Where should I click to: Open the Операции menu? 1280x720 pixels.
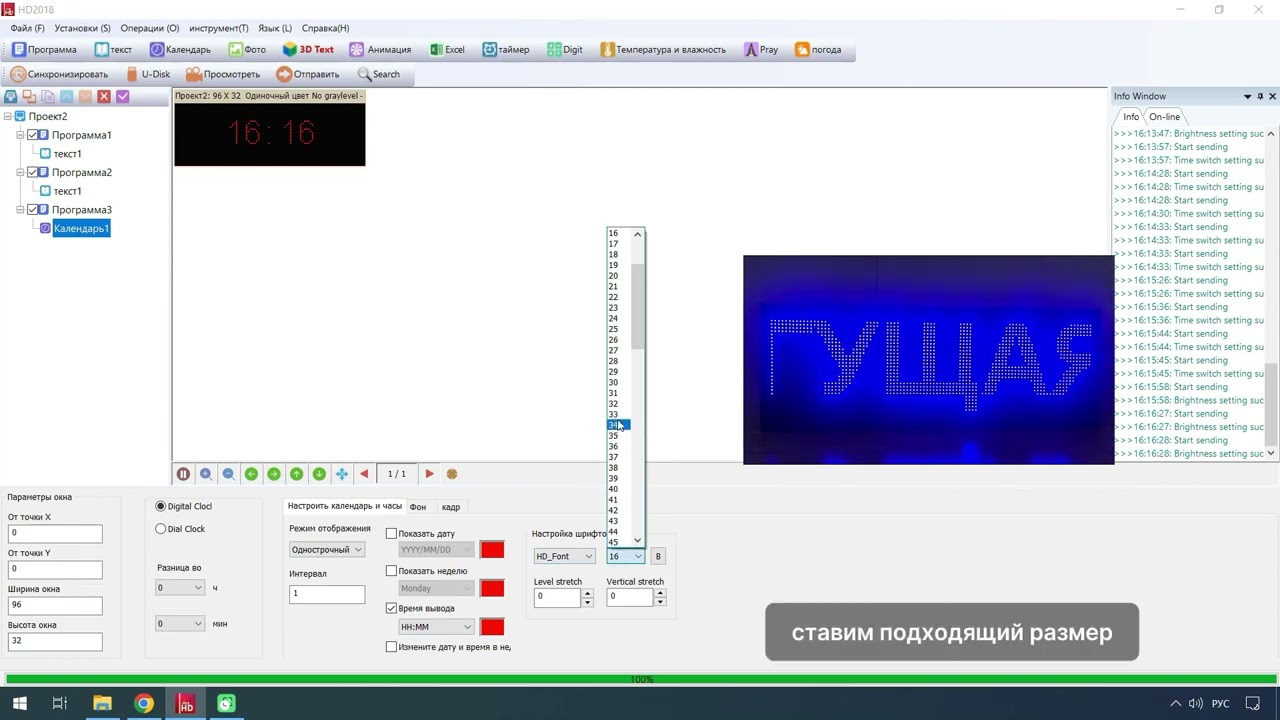(149, 28)
